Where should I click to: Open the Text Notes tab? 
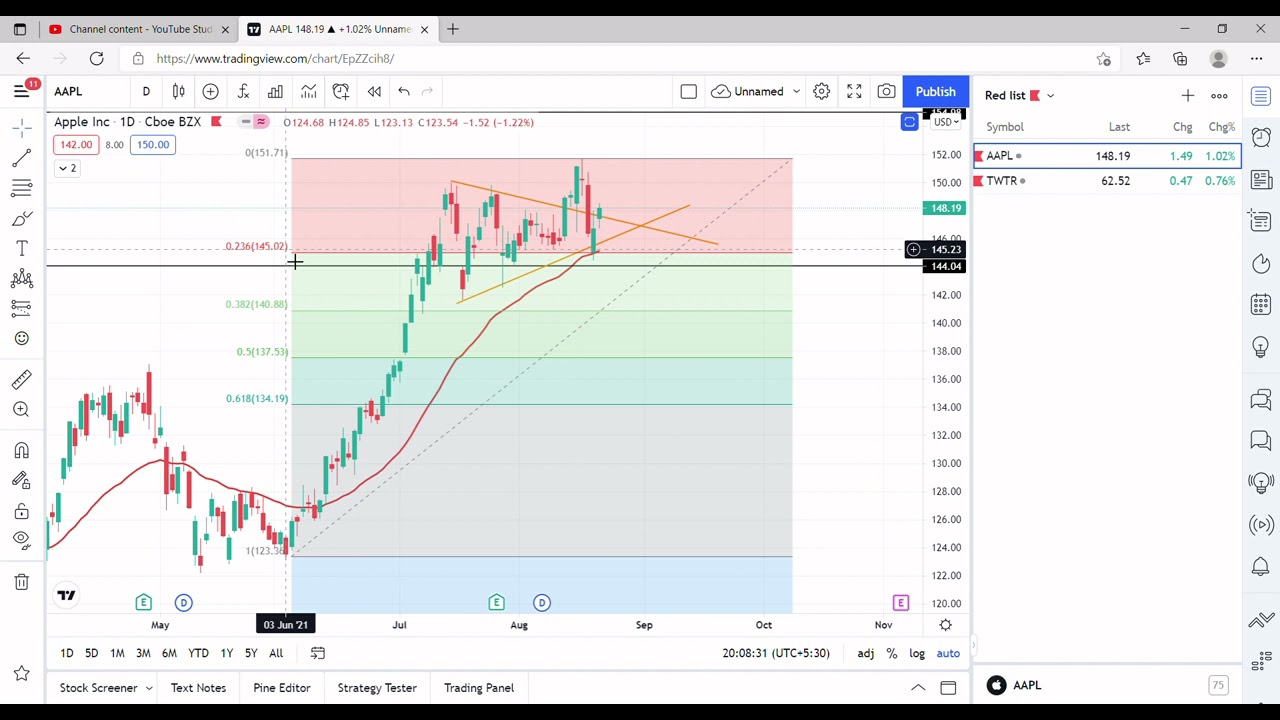(x=198, y=688)
